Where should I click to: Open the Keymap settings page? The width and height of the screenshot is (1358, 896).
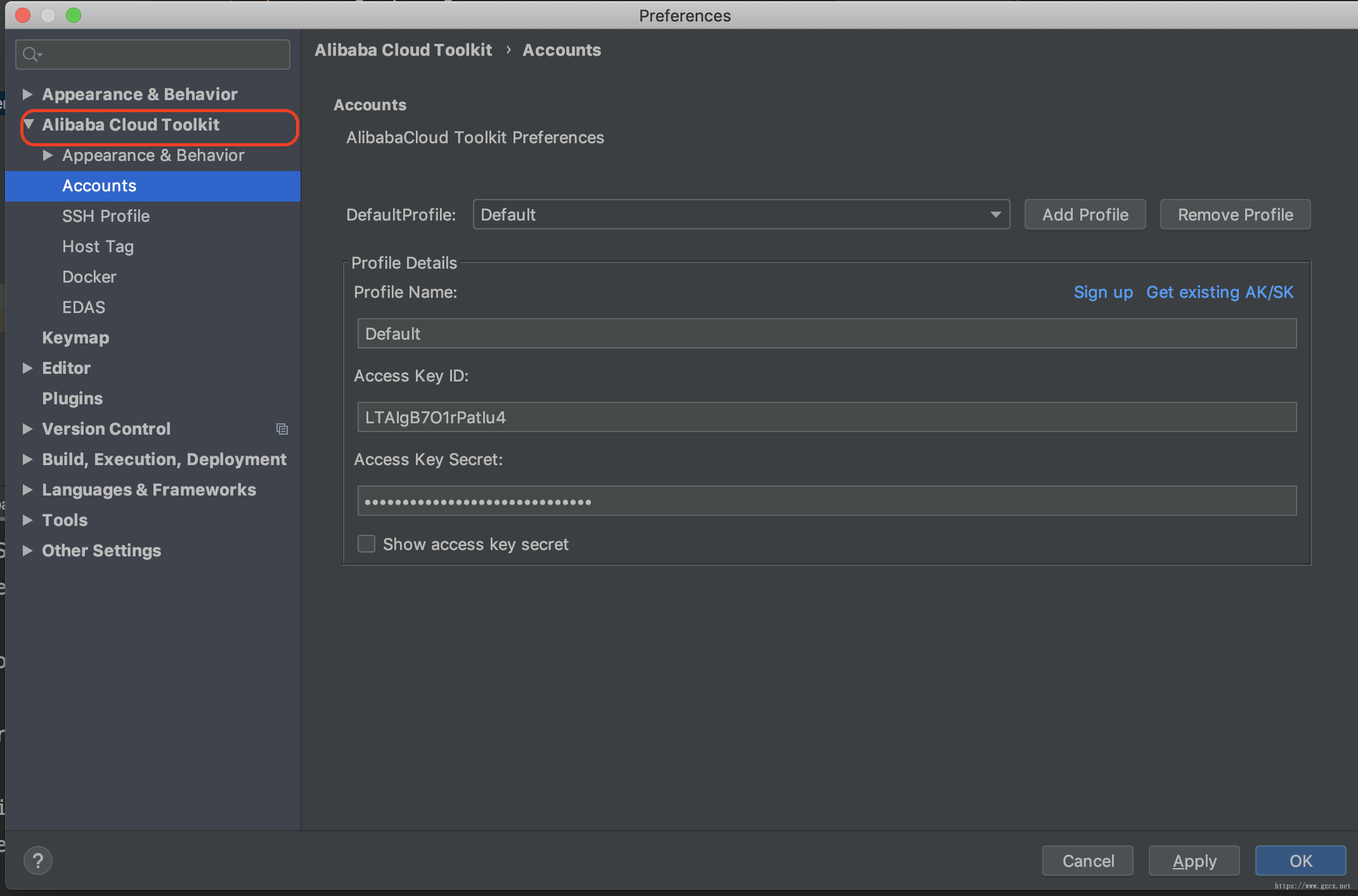(x=75, y=338)
